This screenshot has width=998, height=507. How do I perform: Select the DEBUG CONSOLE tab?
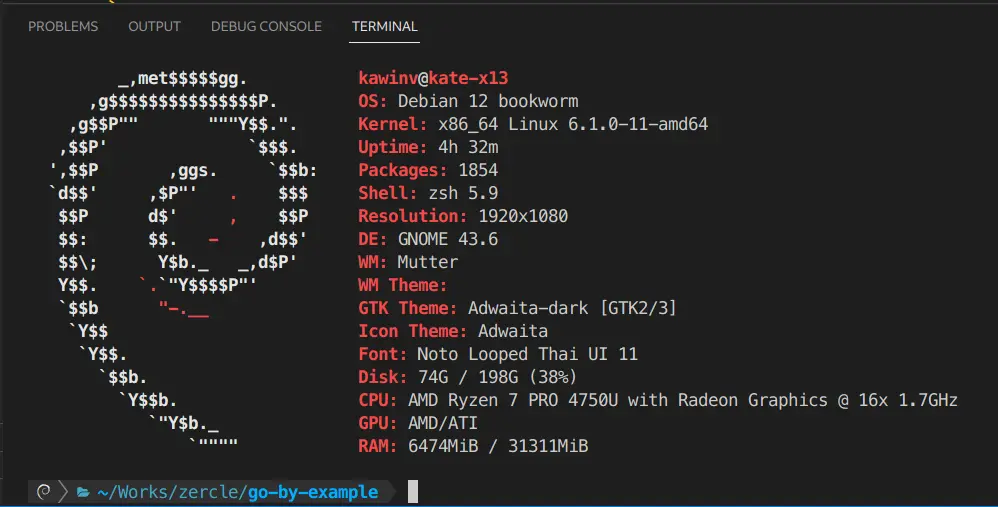(x=266, y=26)
